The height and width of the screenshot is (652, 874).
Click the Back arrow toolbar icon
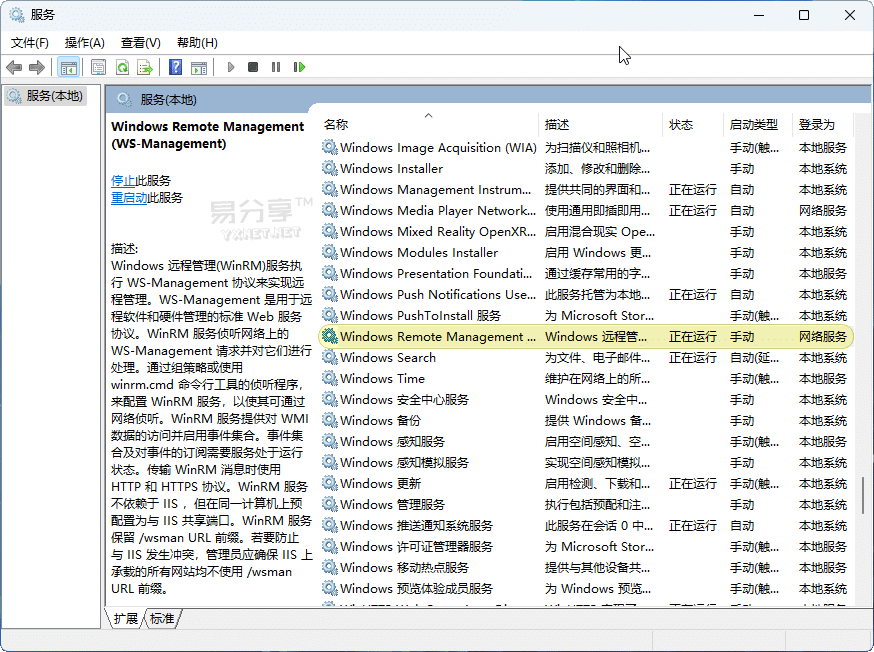[14, 67]
